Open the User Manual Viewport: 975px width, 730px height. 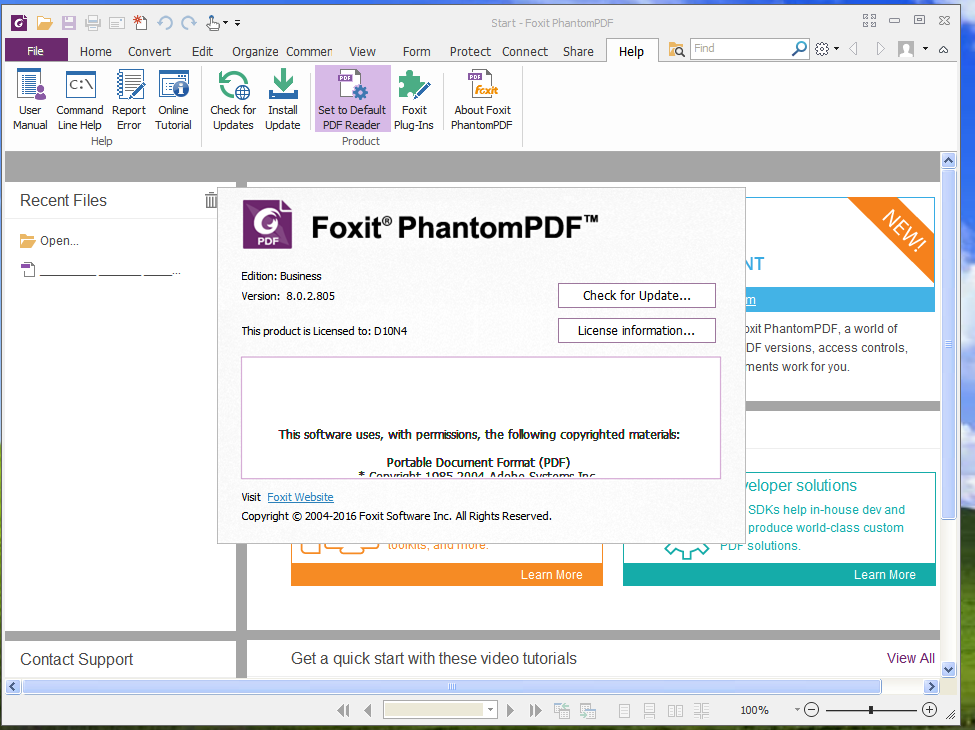[30, 99]
